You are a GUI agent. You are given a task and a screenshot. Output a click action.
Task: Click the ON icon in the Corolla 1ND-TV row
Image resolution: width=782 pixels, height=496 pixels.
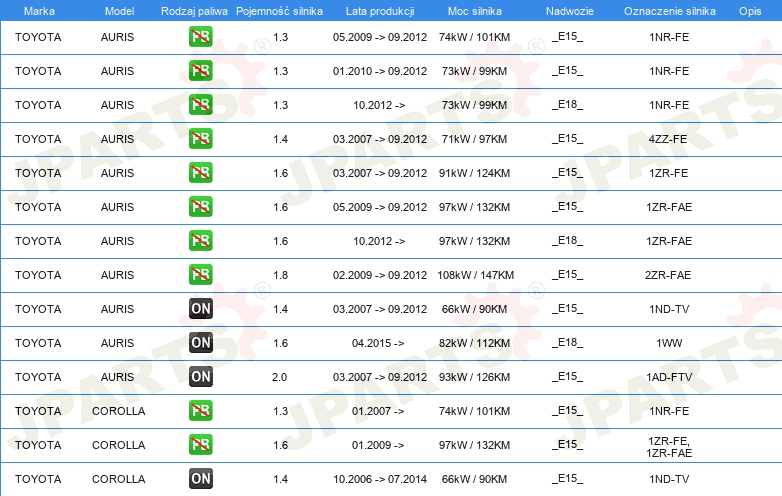(200, 479)
